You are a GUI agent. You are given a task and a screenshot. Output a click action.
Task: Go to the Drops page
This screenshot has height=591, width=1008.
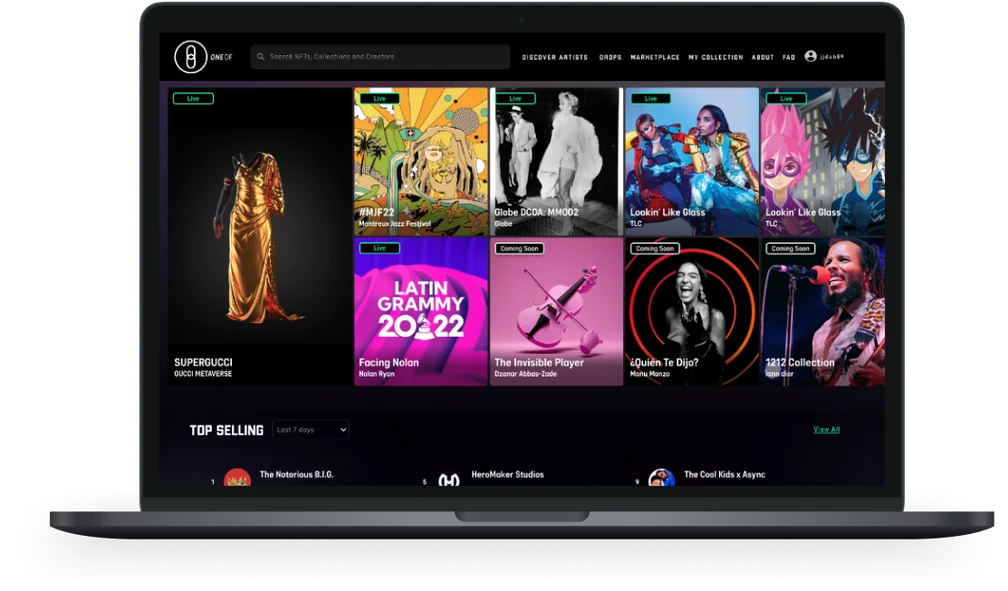pyautogui.click(x=610, y=57)
